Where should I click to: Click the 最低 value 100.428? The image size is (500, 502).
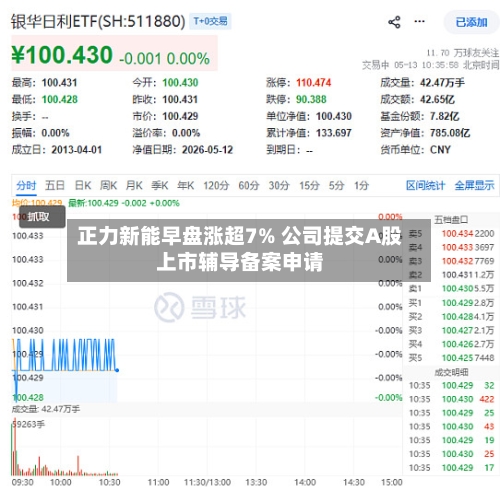click(60, 99)
